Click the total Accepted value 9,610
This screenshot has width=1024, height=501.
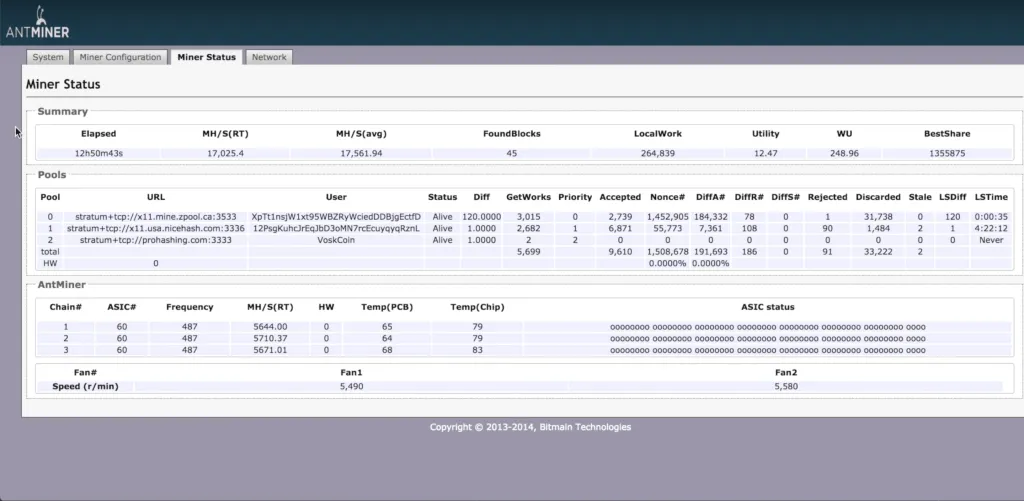pyautogui.click(x=620, y=252)
